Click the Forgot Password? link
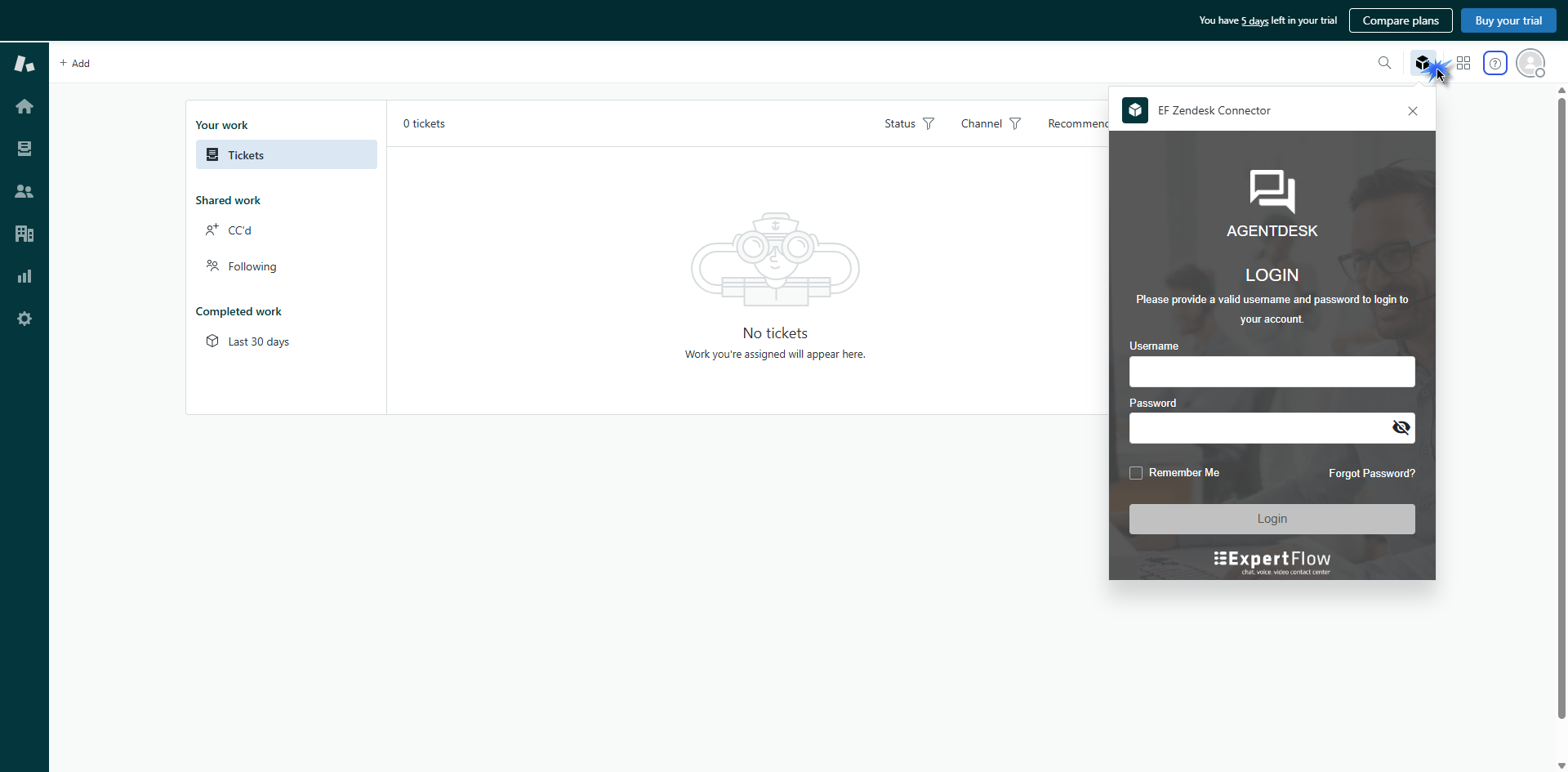This screenshot has height=772, width=1568. click(x=1371, y=473)
